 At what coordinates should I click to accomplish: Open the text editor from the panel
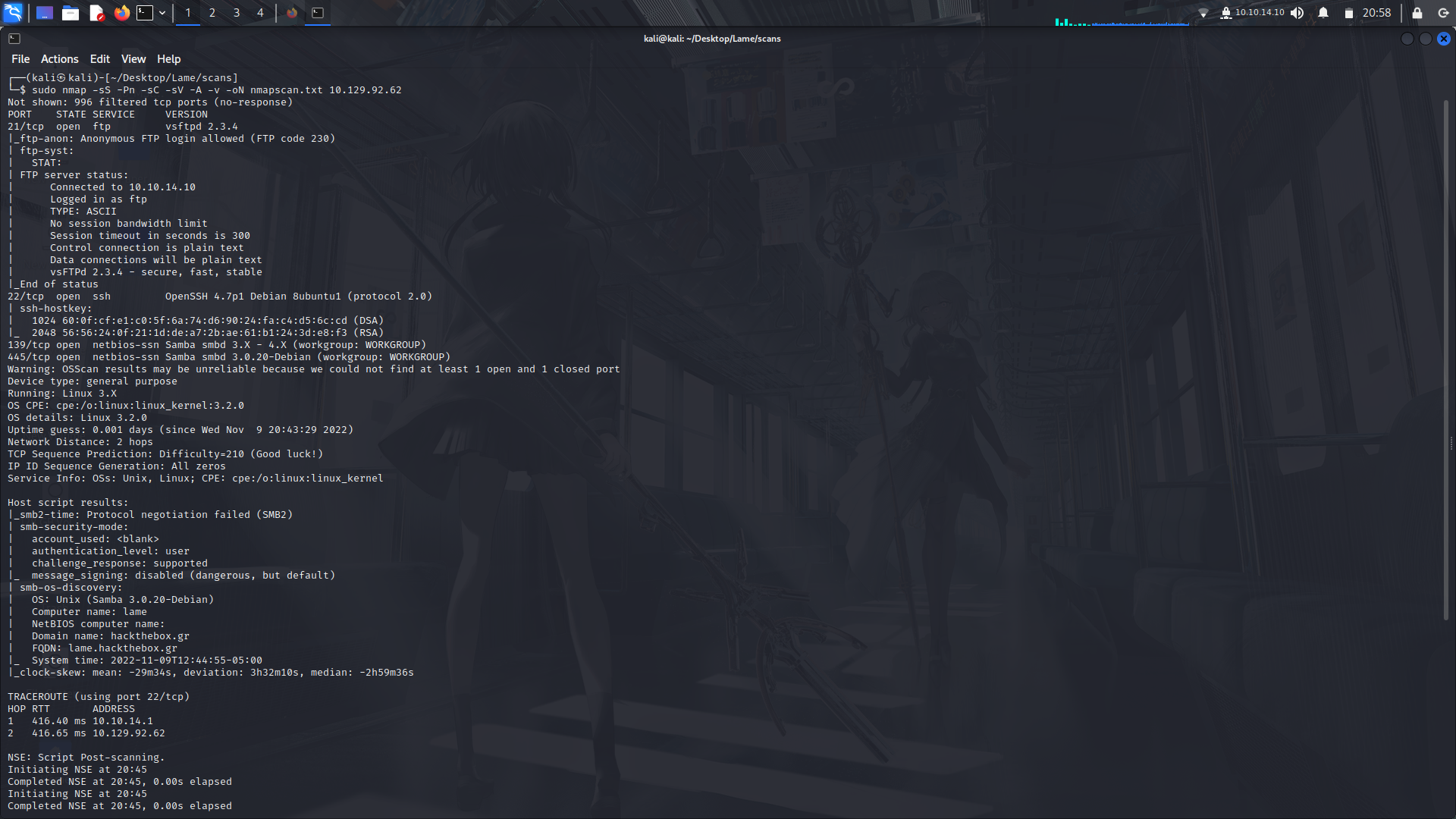(x=96, y=13)
